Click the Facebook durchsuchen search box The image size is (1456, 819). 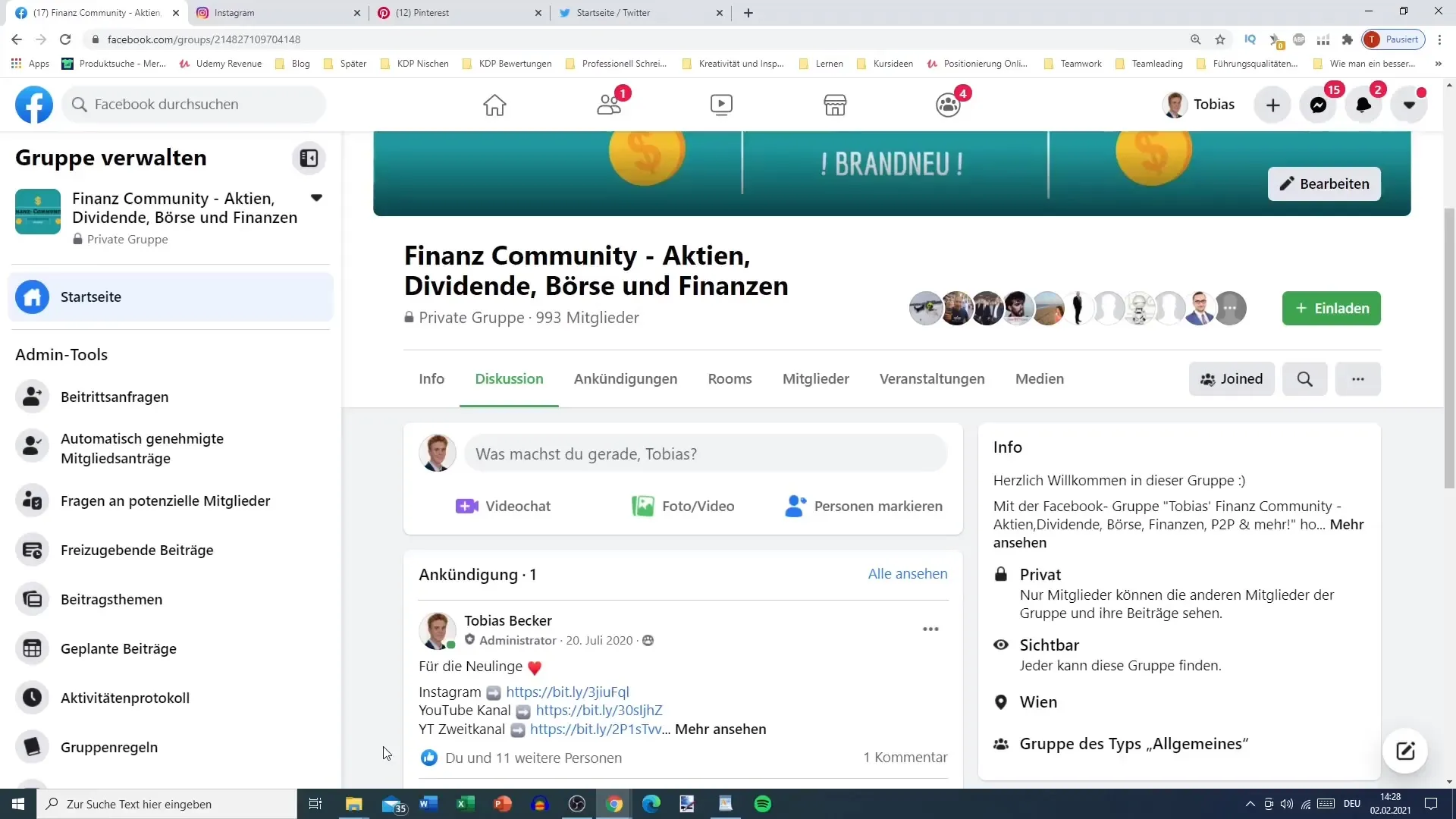click(194, 105)
